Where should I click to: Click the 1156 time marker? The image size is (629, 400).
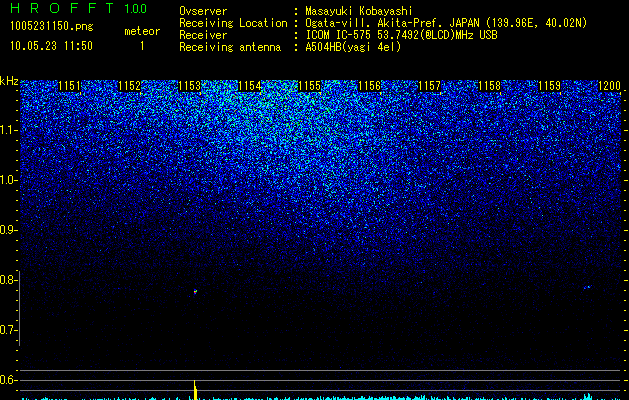(369, 86)
